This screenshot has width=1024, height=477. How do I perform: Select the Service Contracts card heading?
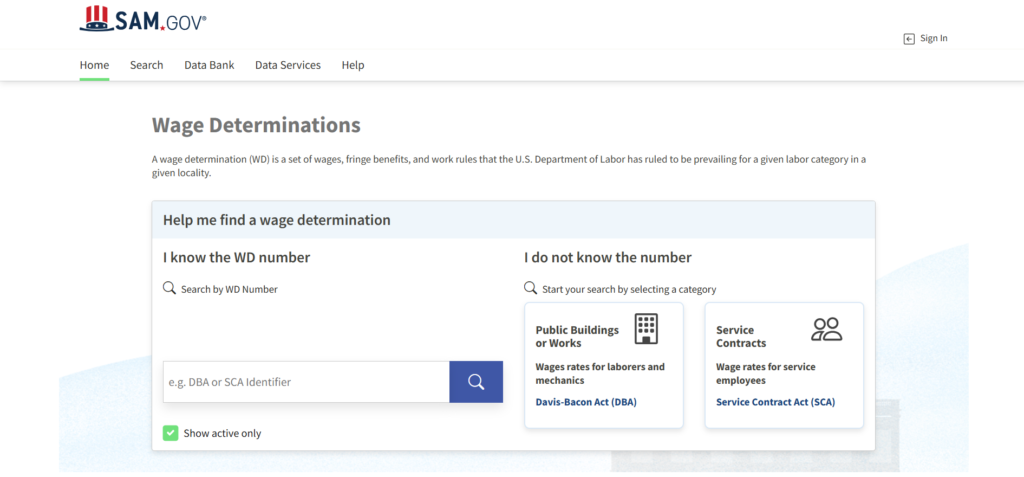[x=741, y=337]
